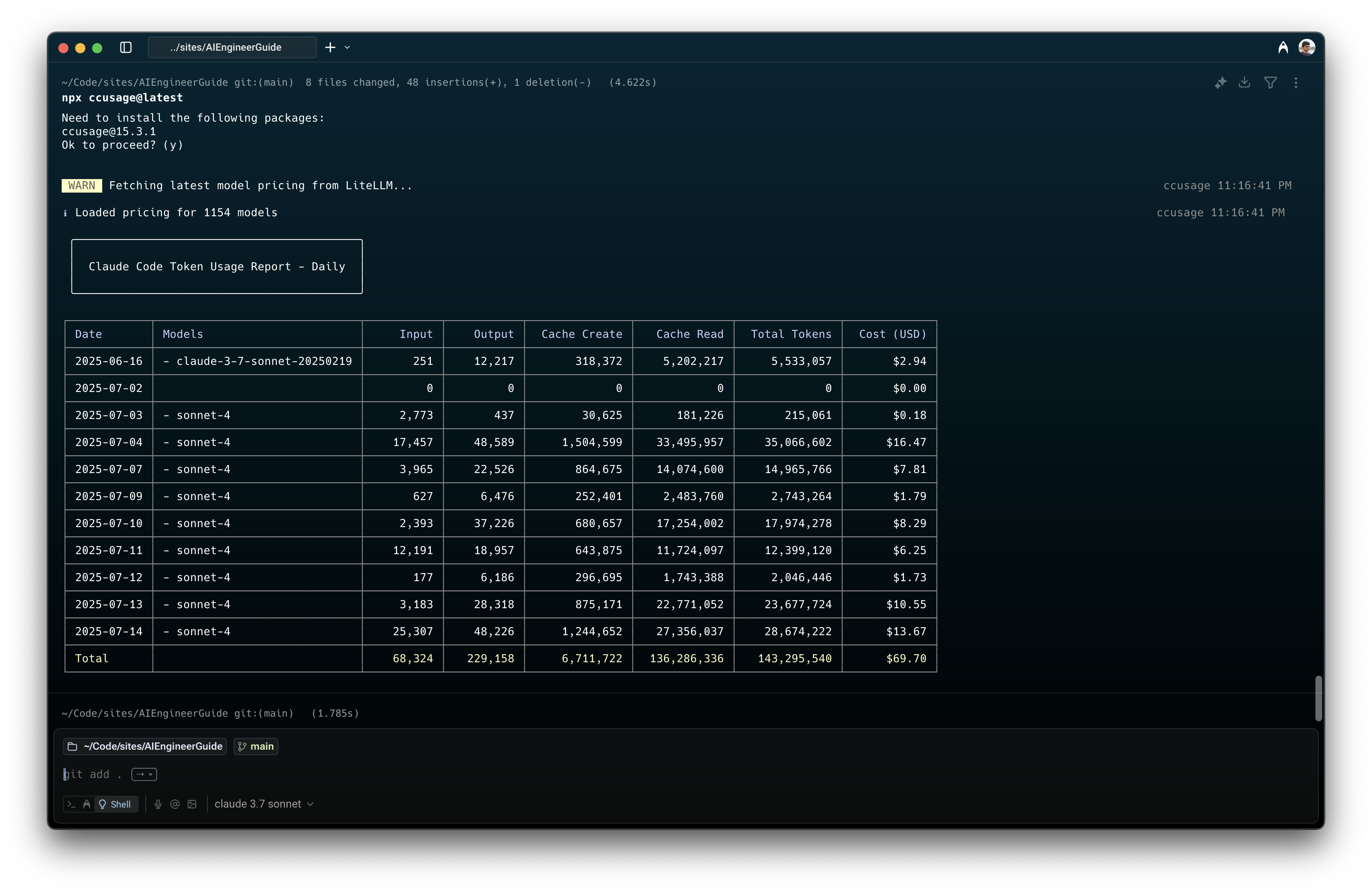Expand the new tab options chevron
The width and height of the screenshot is (1372, 892).
pyautogui.click(x=347, y=47)
